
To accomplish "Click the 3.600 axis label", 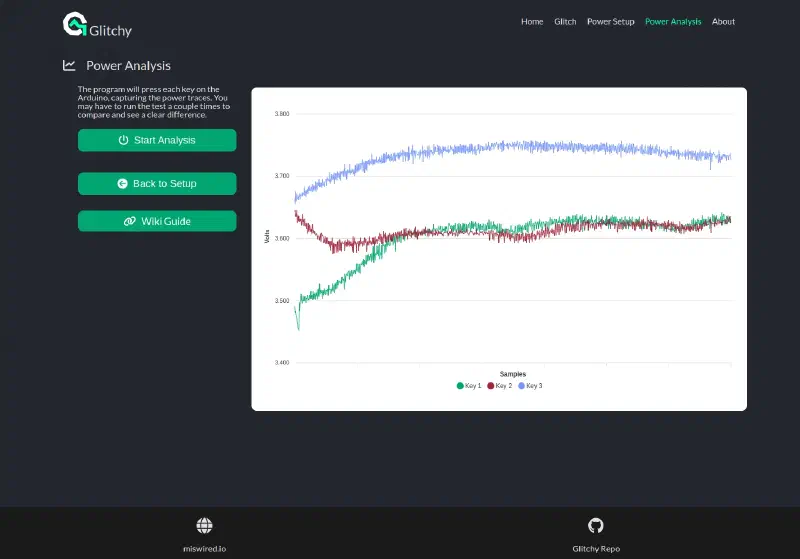I will [282, 238].
